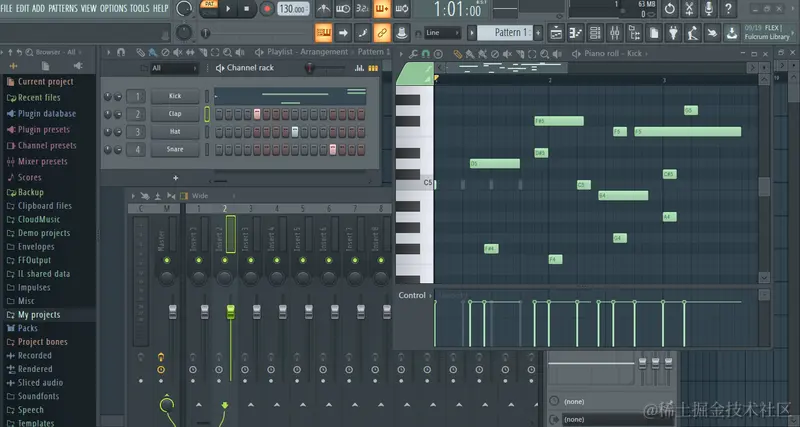Click the metronome icon
The image size is (800, 427).
323,9
